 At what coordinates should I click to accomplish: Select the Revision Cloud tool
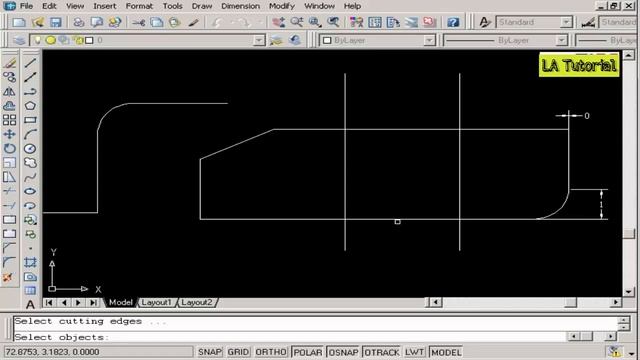click(x=30, y=163)
